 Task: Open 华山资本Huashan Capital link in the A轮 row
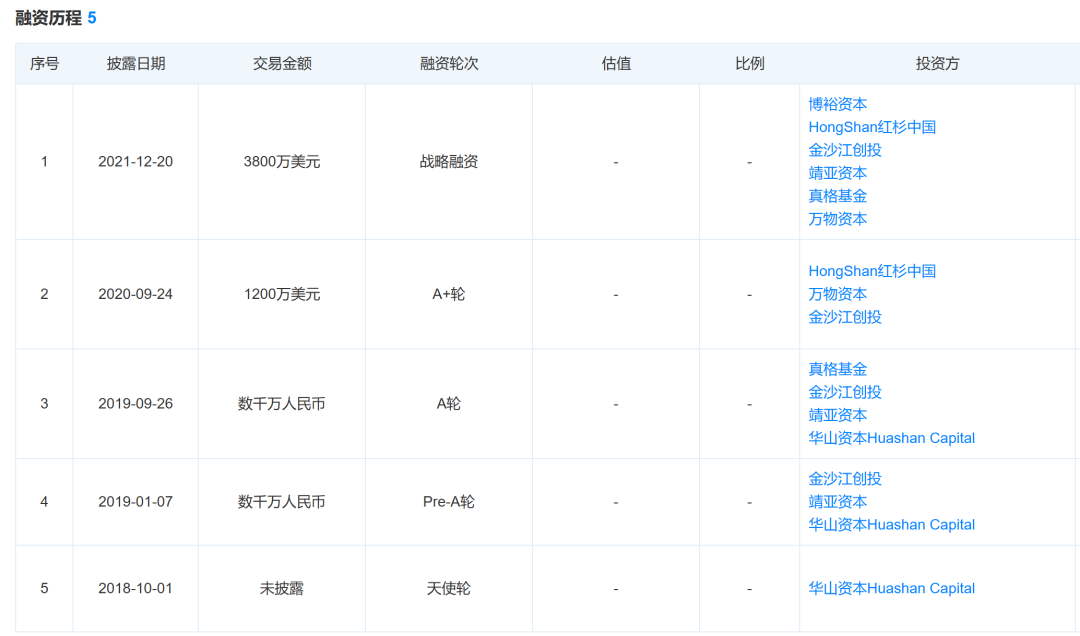coord(891,438)
